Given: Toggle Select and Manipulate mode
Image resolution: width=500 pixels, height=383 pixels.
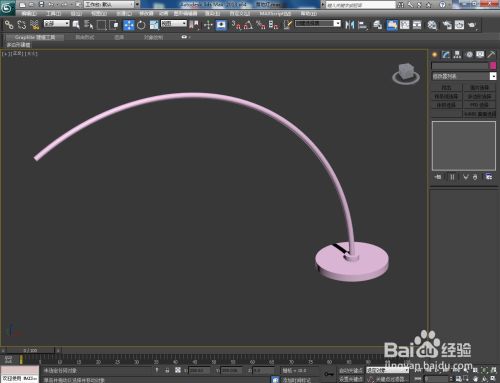Looking at the screenshot, I should pyautogui.click(x=208, y=25).
